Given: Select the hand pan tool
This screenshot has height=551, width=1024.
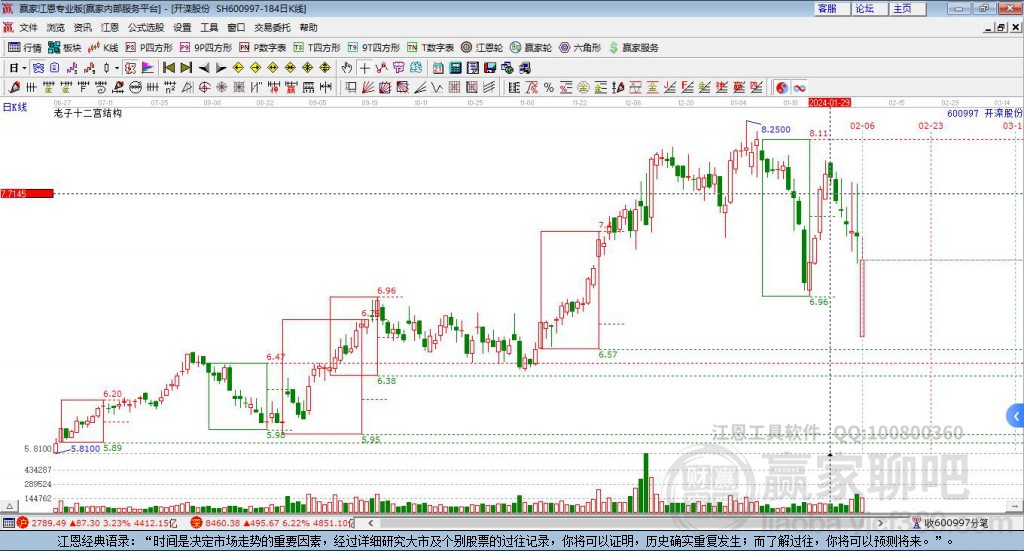Looking at the screenshot, I should click(347, 68).
